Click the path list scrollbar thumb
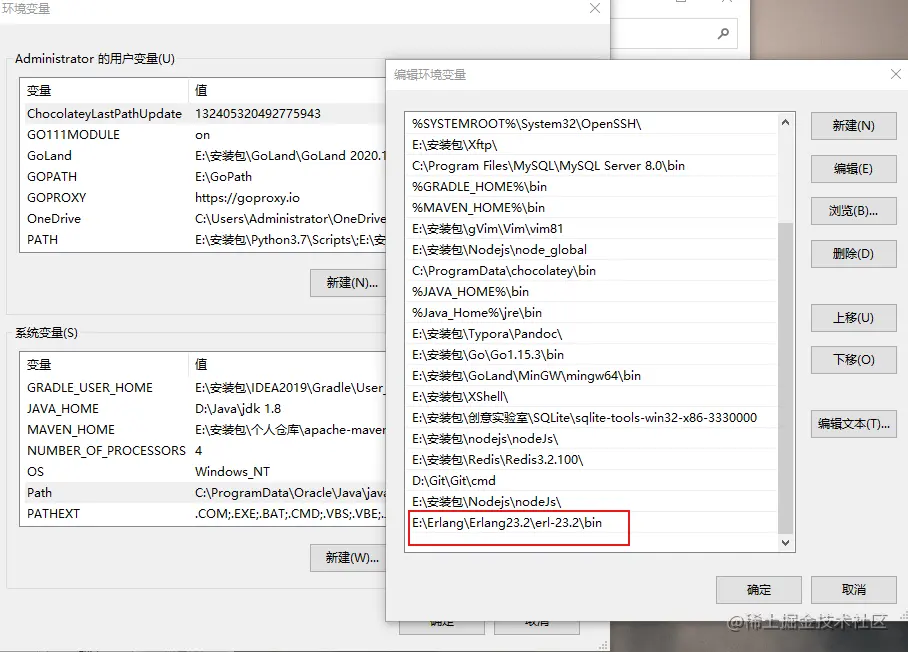 (x=785, y=378)
